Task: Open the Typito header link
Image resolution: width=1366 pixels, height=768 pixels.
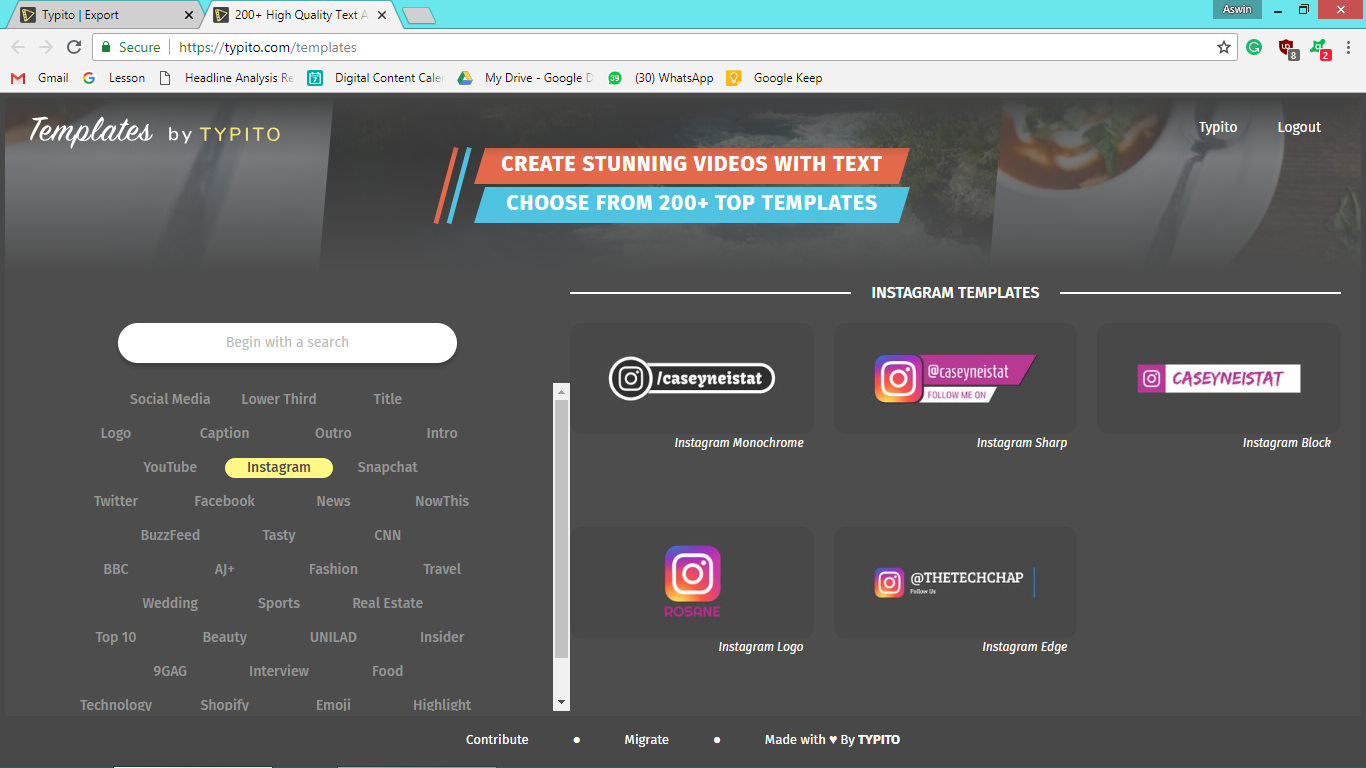Action: (x=1218, y=127)
